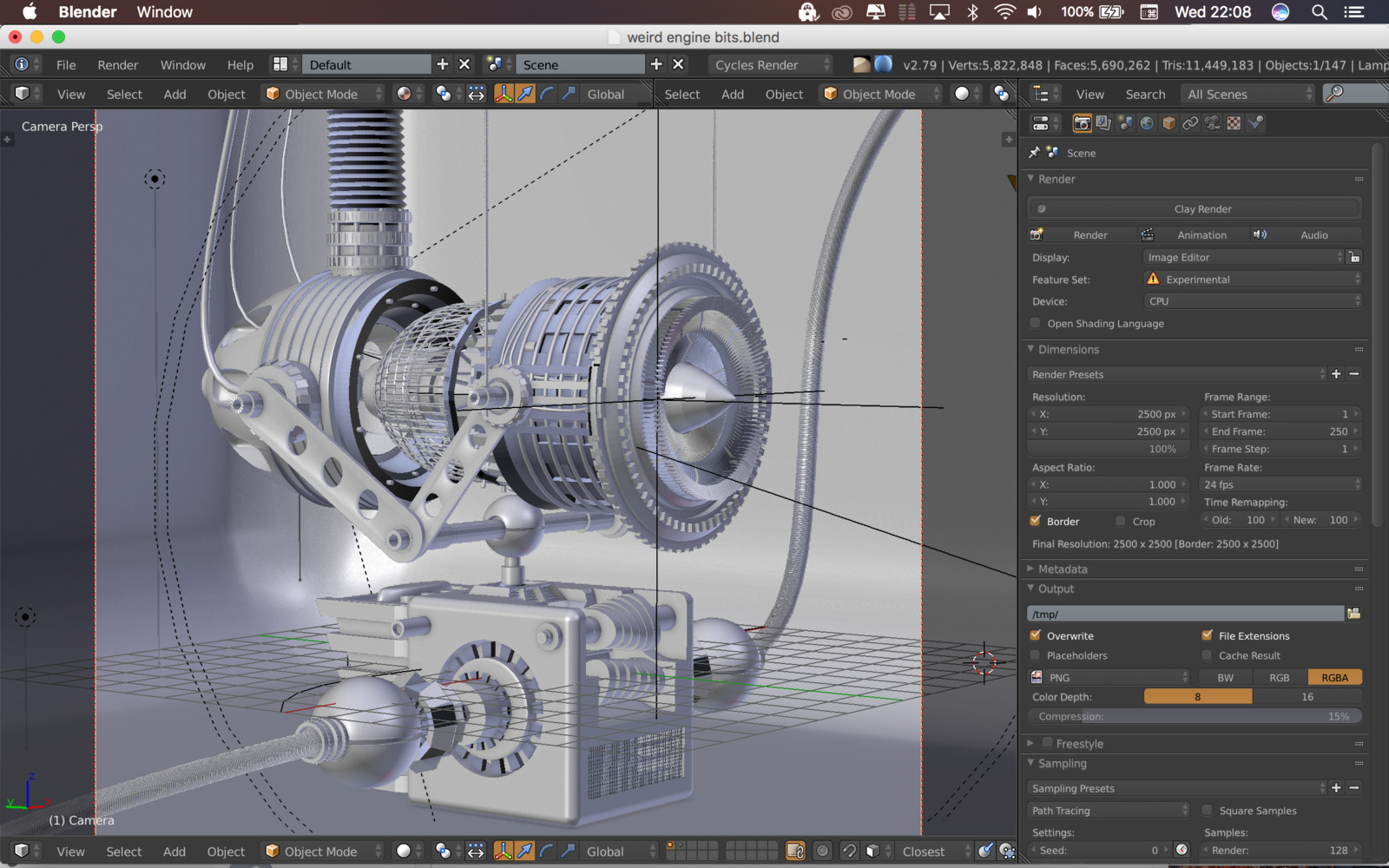
Task: Select Render properties tab camera icon
Action: click(1082, 123)
